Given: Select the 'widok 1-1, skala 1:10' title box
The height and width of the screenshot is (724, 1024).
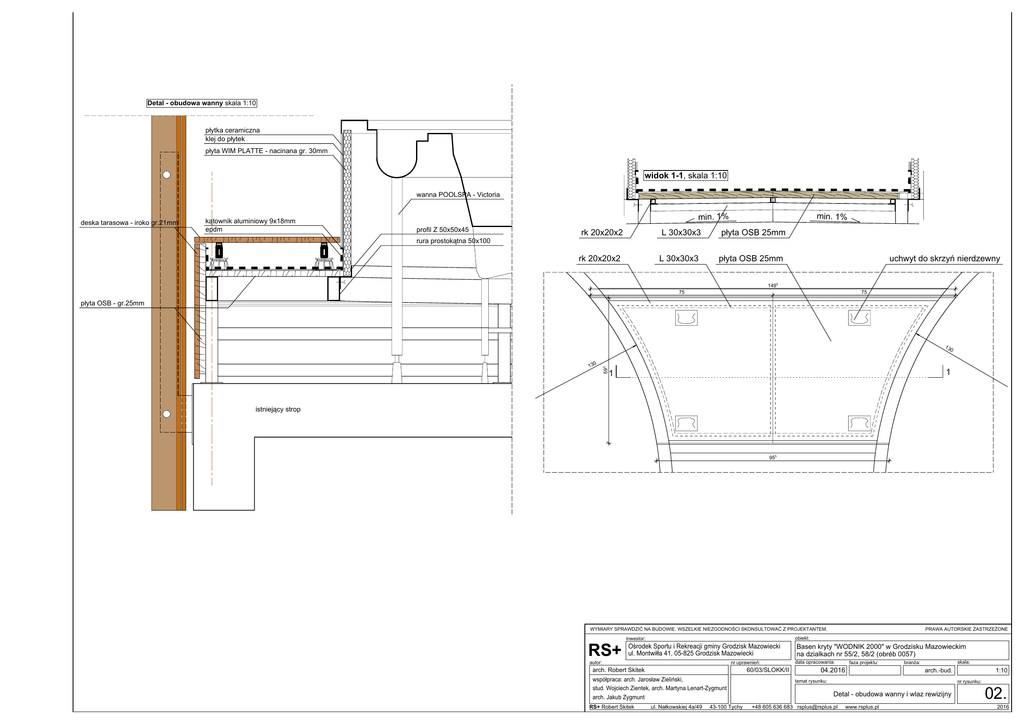Looking at the screenshot, I should click(686, 175).
